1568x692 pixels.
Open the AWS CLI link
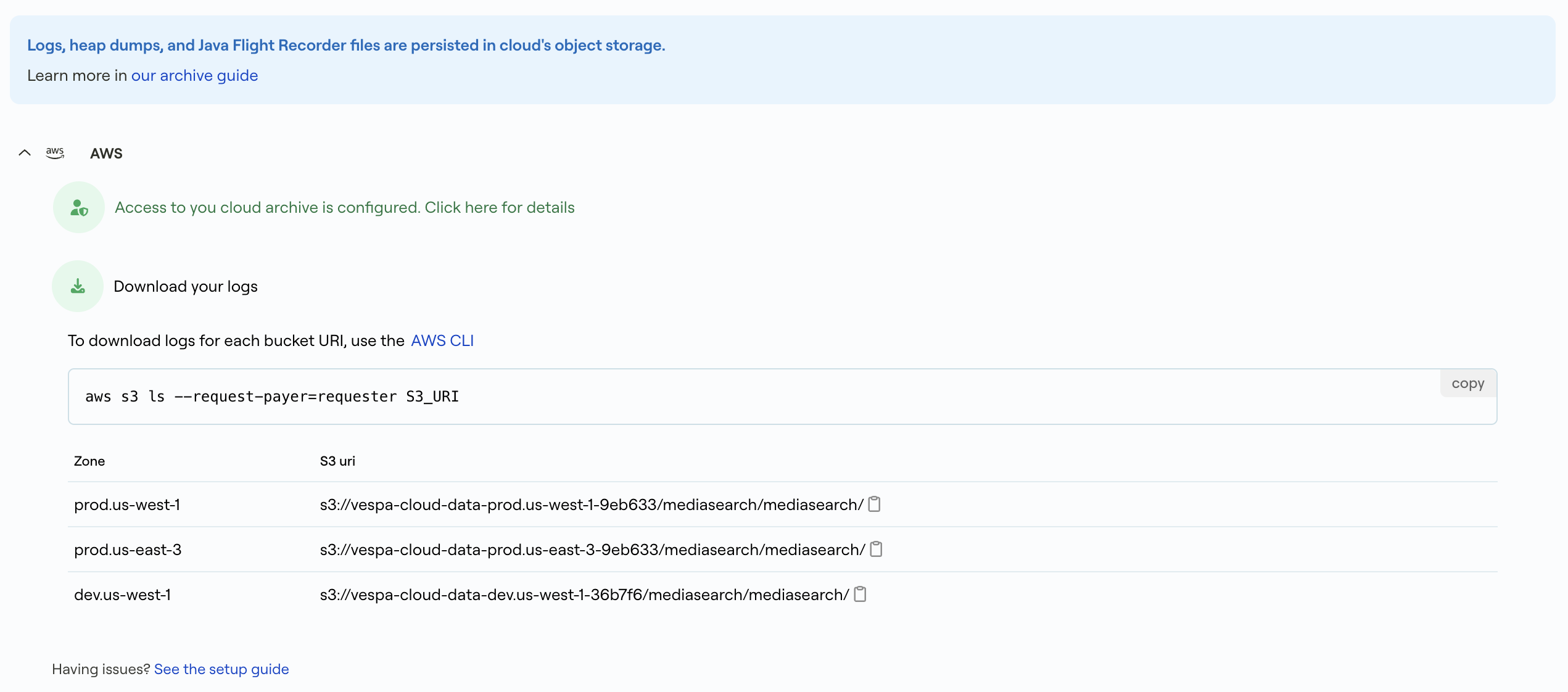442,340
